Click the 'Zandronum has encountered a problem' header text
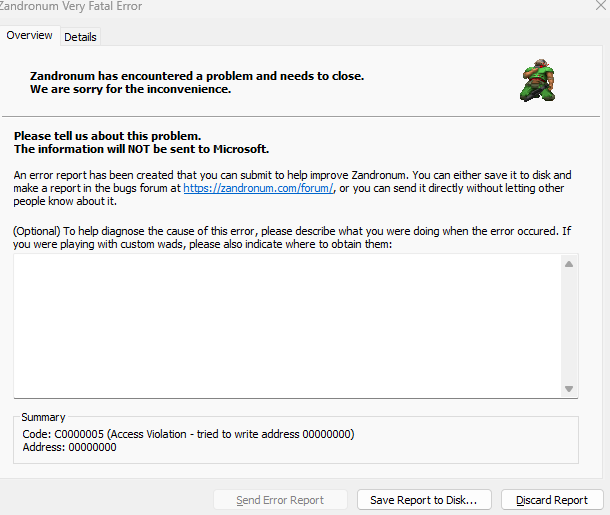The image size is (610, 515). click(196, 76)
